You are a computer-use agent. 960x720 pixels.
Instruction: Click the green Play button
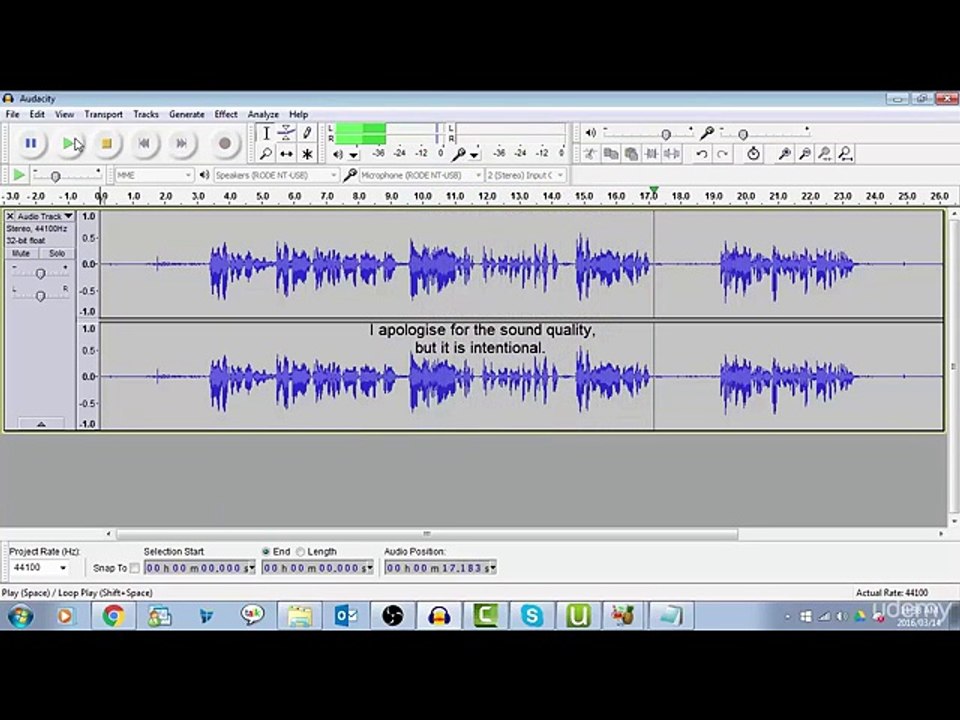(69, 143)
